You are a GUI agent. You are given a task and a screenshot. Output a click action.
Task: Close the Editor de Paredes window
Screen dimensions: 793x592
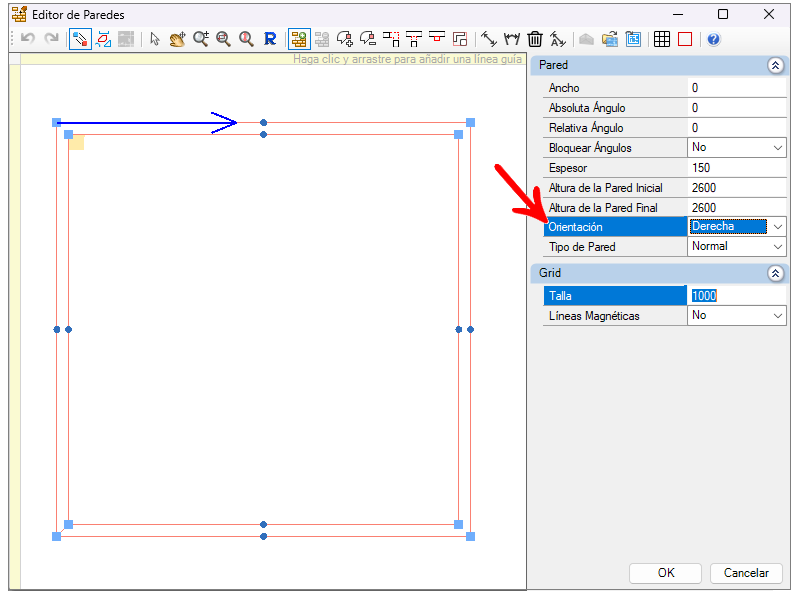tap(769, 14)
